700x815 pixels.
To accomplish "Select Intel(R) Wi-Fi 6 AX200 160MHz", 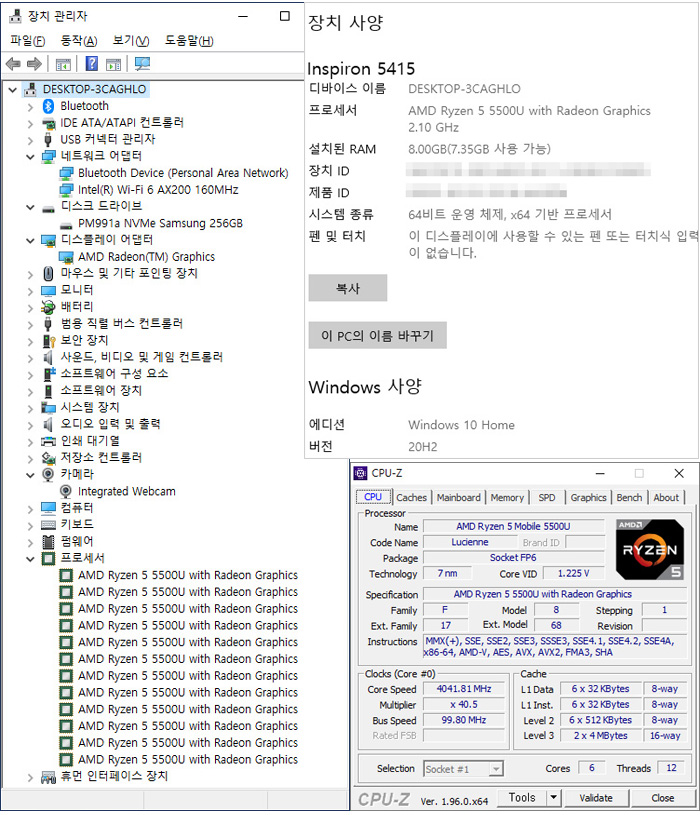I will click(158, 190).
